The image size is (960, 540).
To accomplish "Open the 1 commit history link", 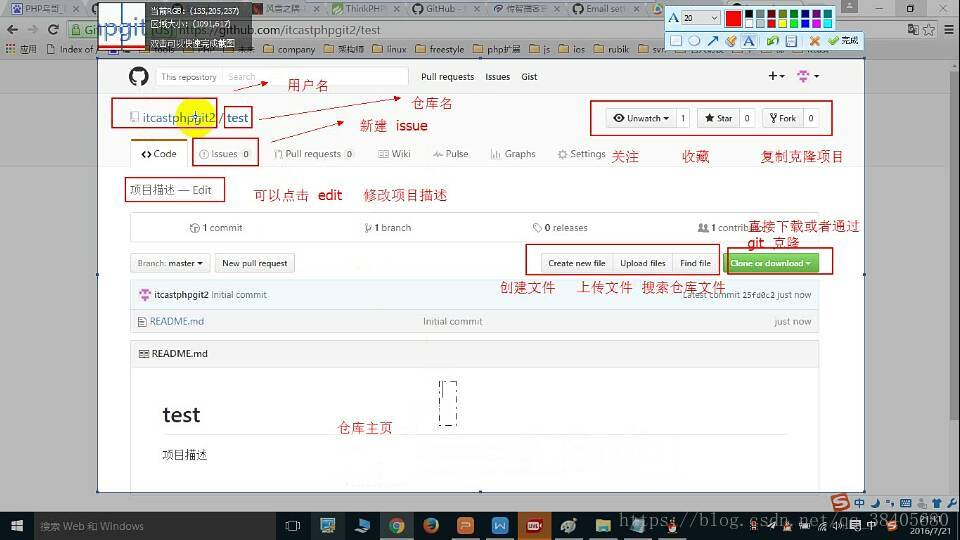I will click(x=216, y=228).
